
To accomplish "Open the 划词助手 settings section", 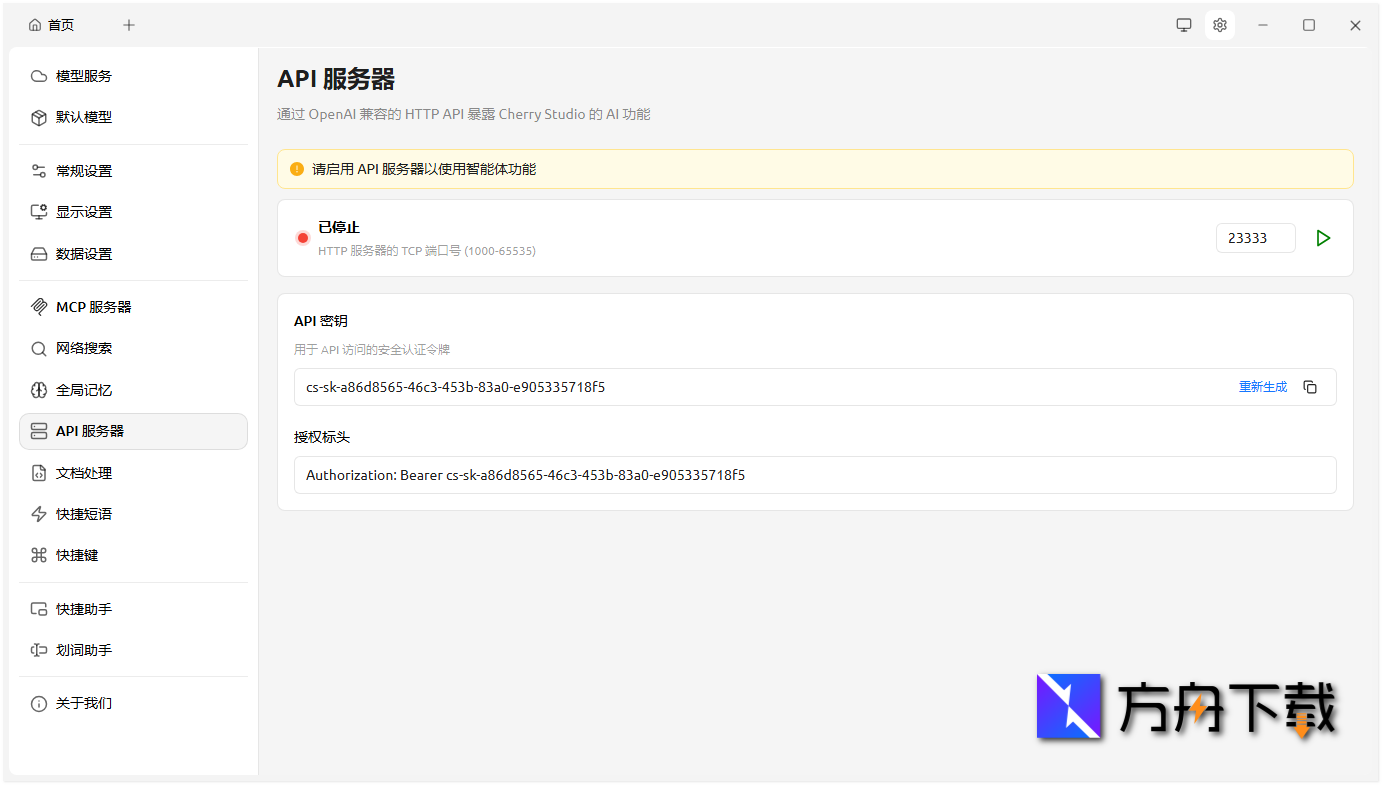I will pos(85,649).
